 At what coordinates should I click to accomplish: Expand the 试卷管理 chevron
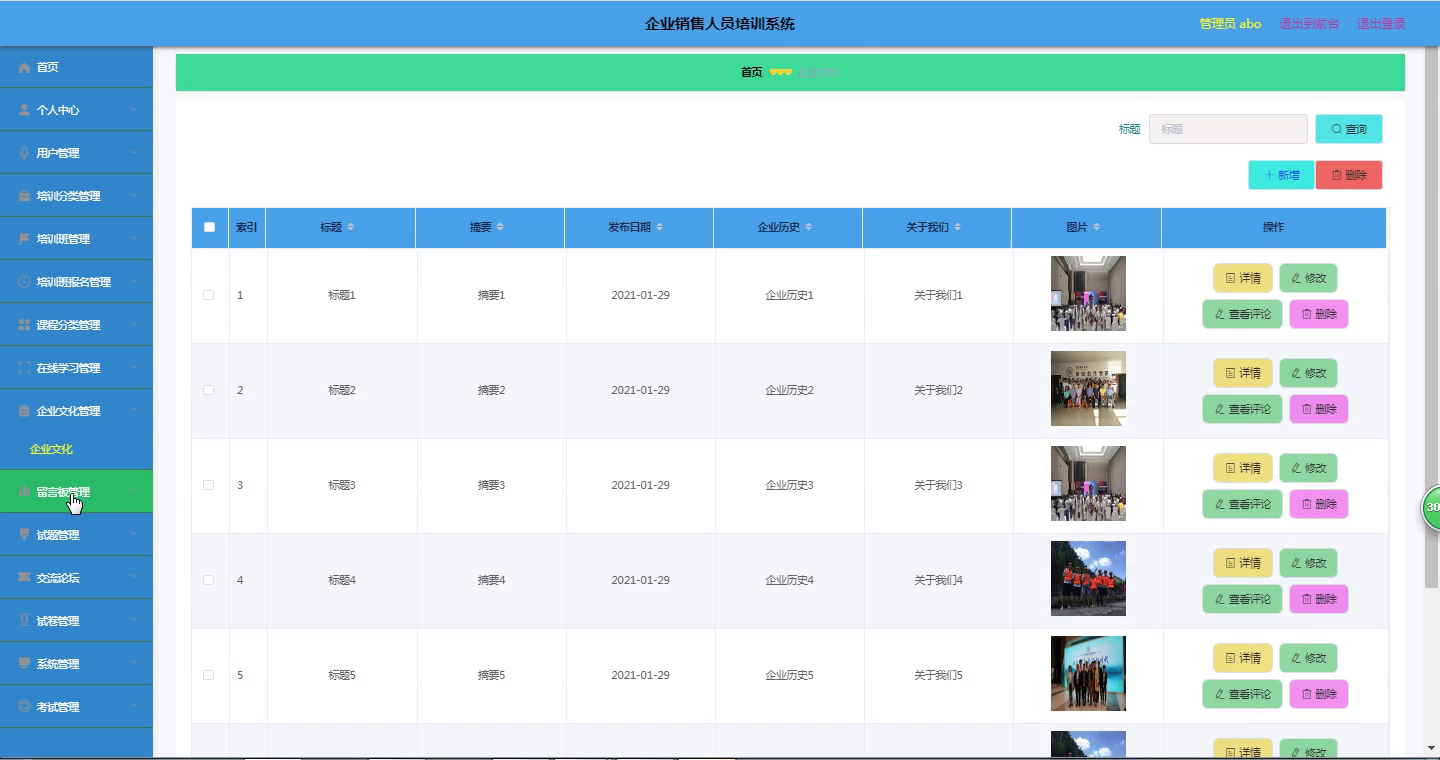click(134, 621)
